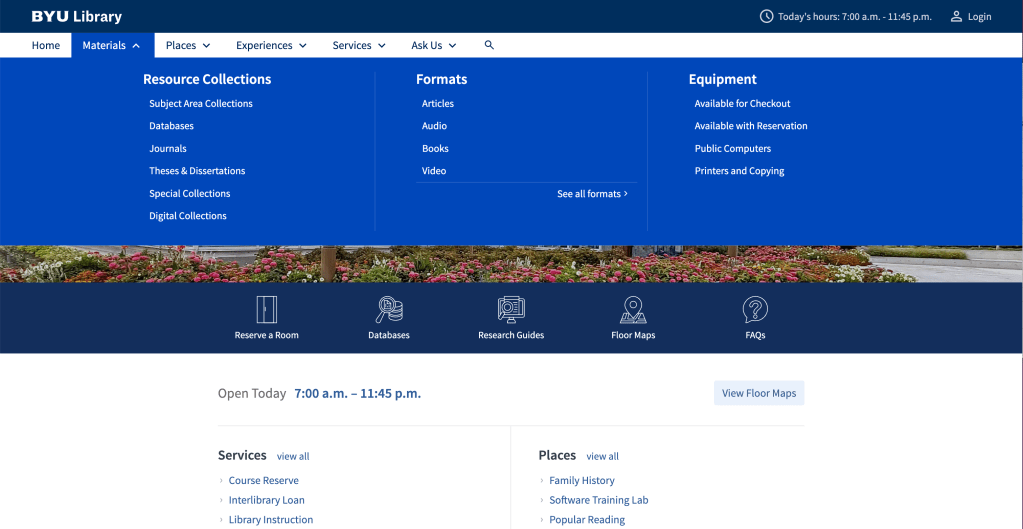This screenshot has height=529, width=1023.
Task: Expand the Ask Us dropdown menu
Action: (x=434, y=45)
